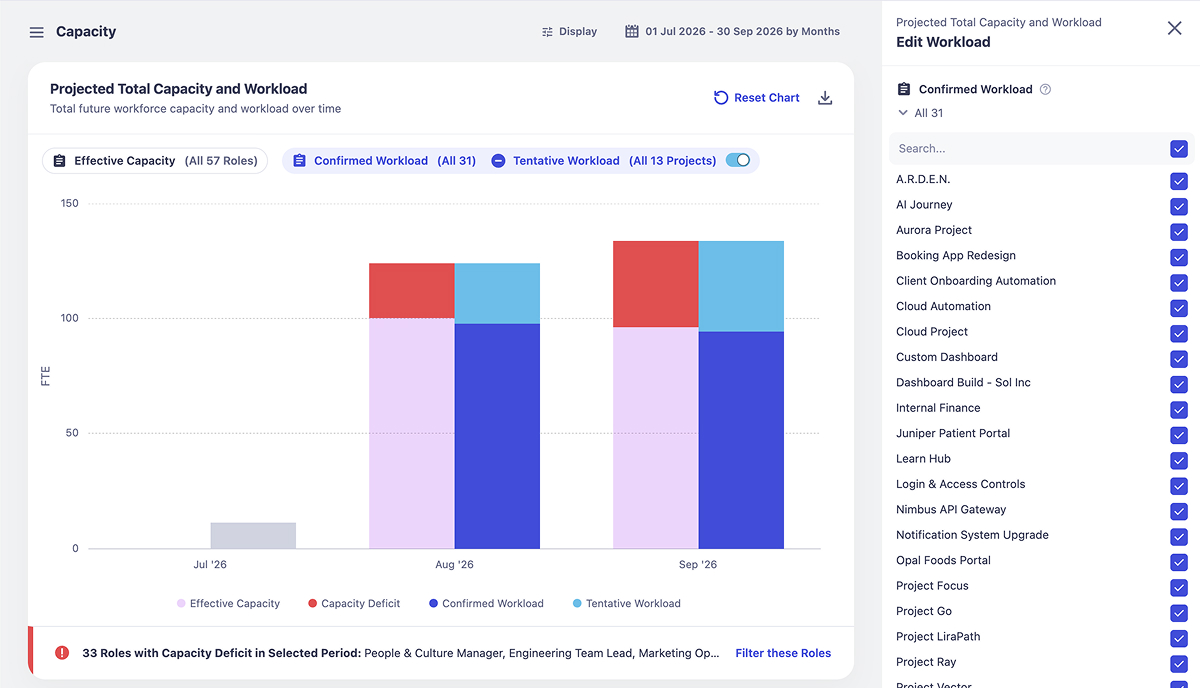
Task: Uncheck the Login & Access Controls checkbox
Action: [1179, 486]
